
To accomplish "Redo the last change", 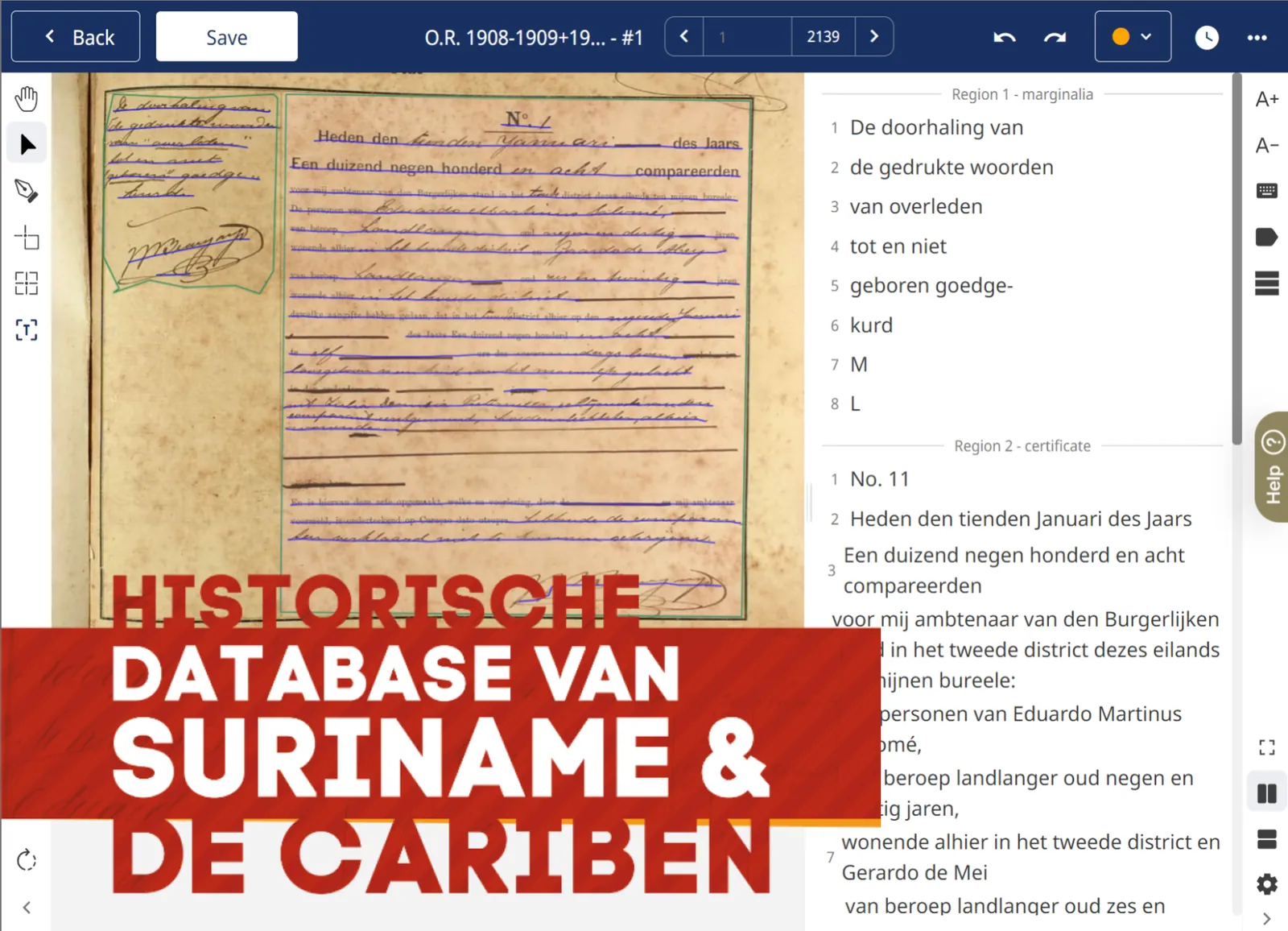I will point(1055,37).
